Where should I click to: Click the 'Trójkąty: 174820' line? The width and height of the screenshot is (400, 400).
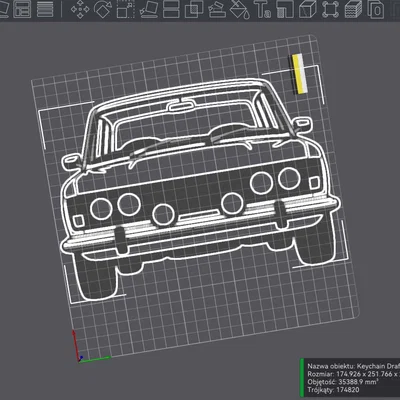[333, 390]
